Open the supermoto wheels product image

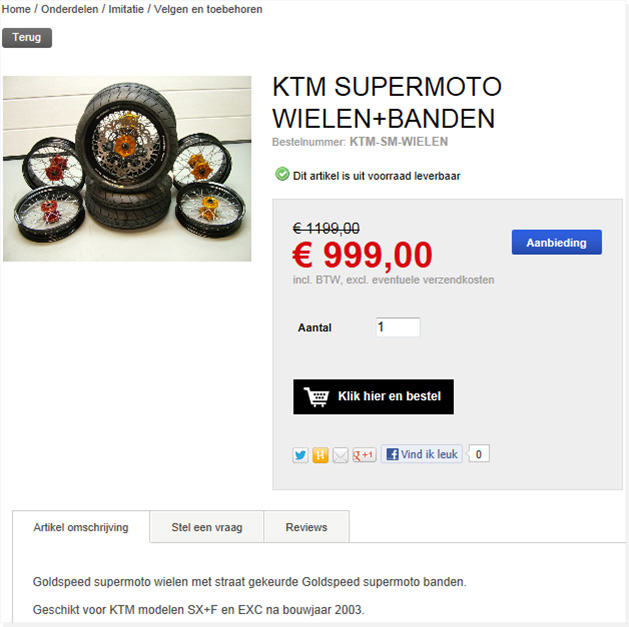tap(127, 169)
